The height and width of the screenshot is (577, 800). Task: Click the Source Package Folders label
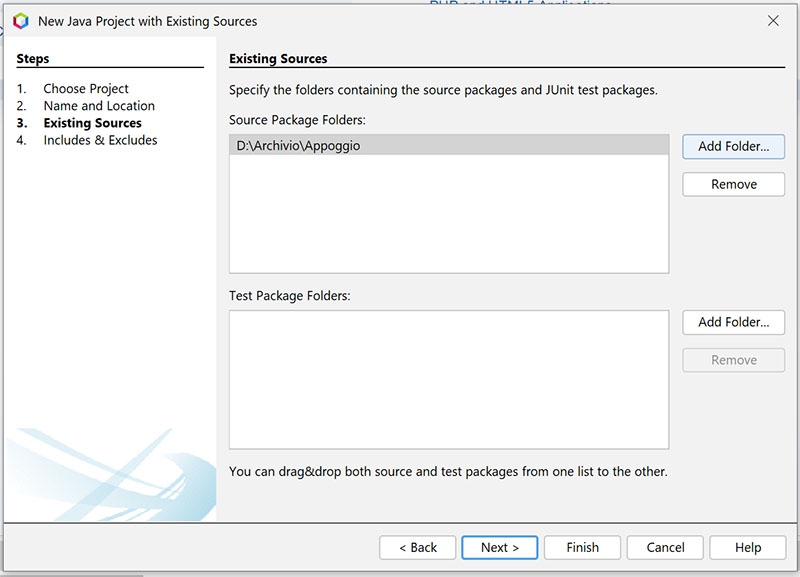point(297,120)
